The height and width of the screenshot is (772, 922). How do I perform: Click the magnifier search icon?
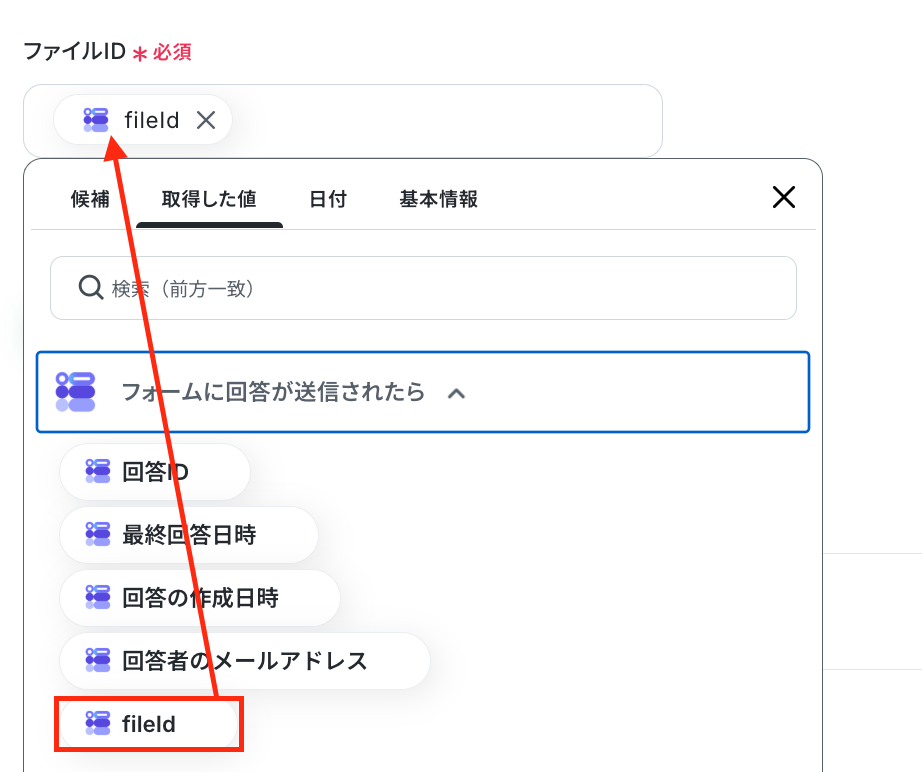click(91, 288)
